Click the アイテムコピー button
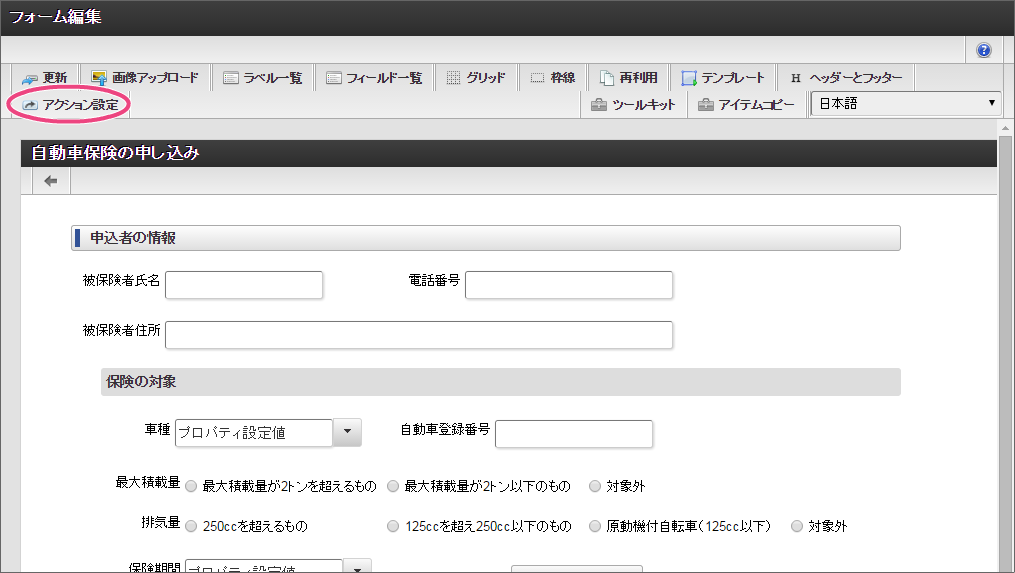 coord(747,105)
